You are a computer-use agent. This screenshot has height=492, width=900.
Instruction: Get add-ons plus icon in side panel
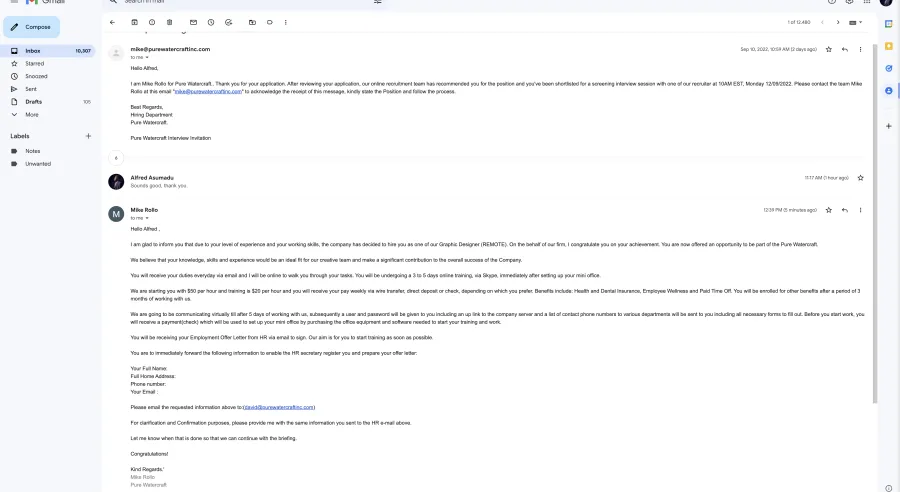pyautogui.click(x=889, y=126)
